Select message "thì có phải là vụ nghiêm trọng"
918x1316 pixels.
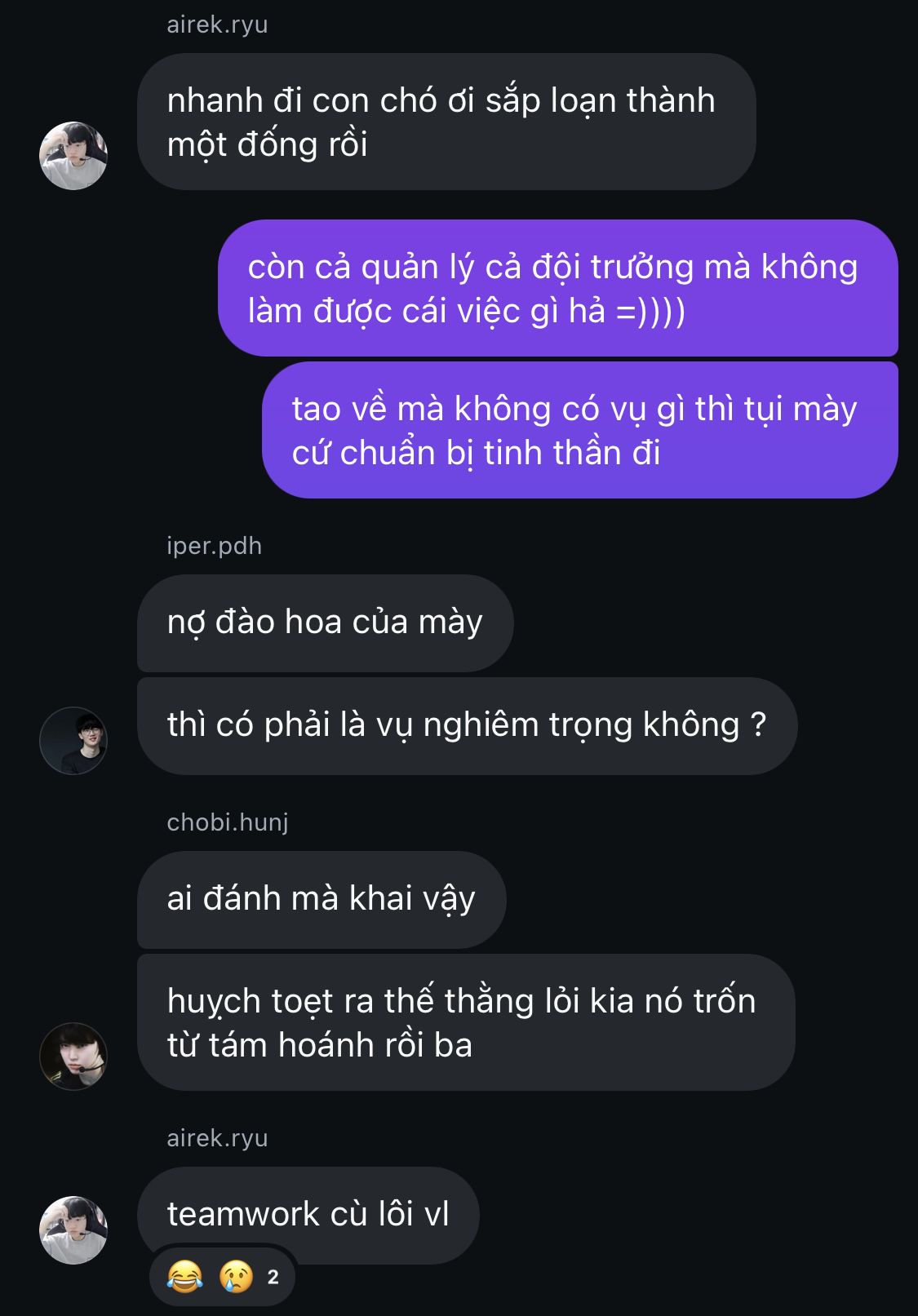coord(467,725)
